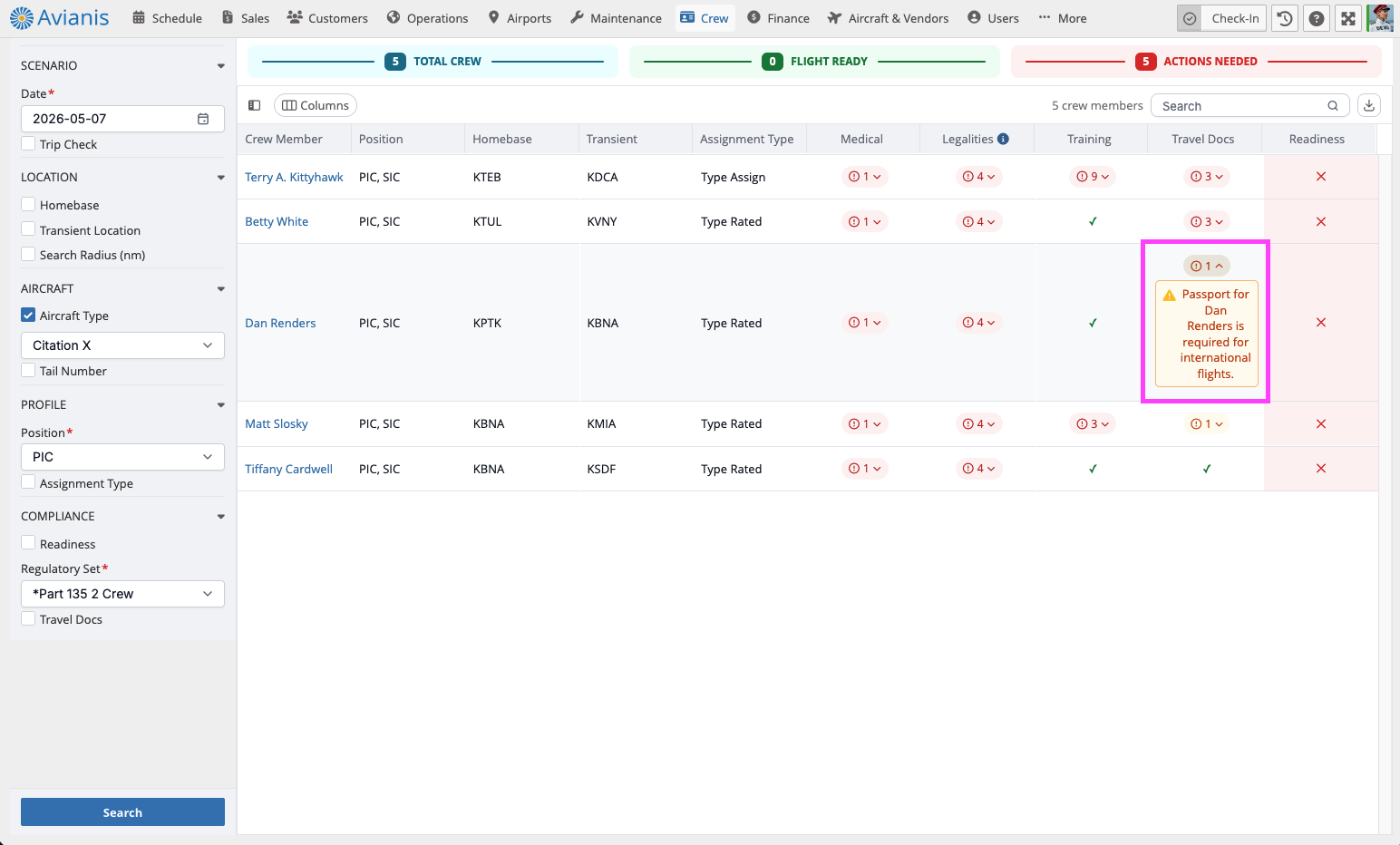Open Tiffany Cardwell crew member link
This screenshot has width=1400, height=845.
[x=288, y=469]
